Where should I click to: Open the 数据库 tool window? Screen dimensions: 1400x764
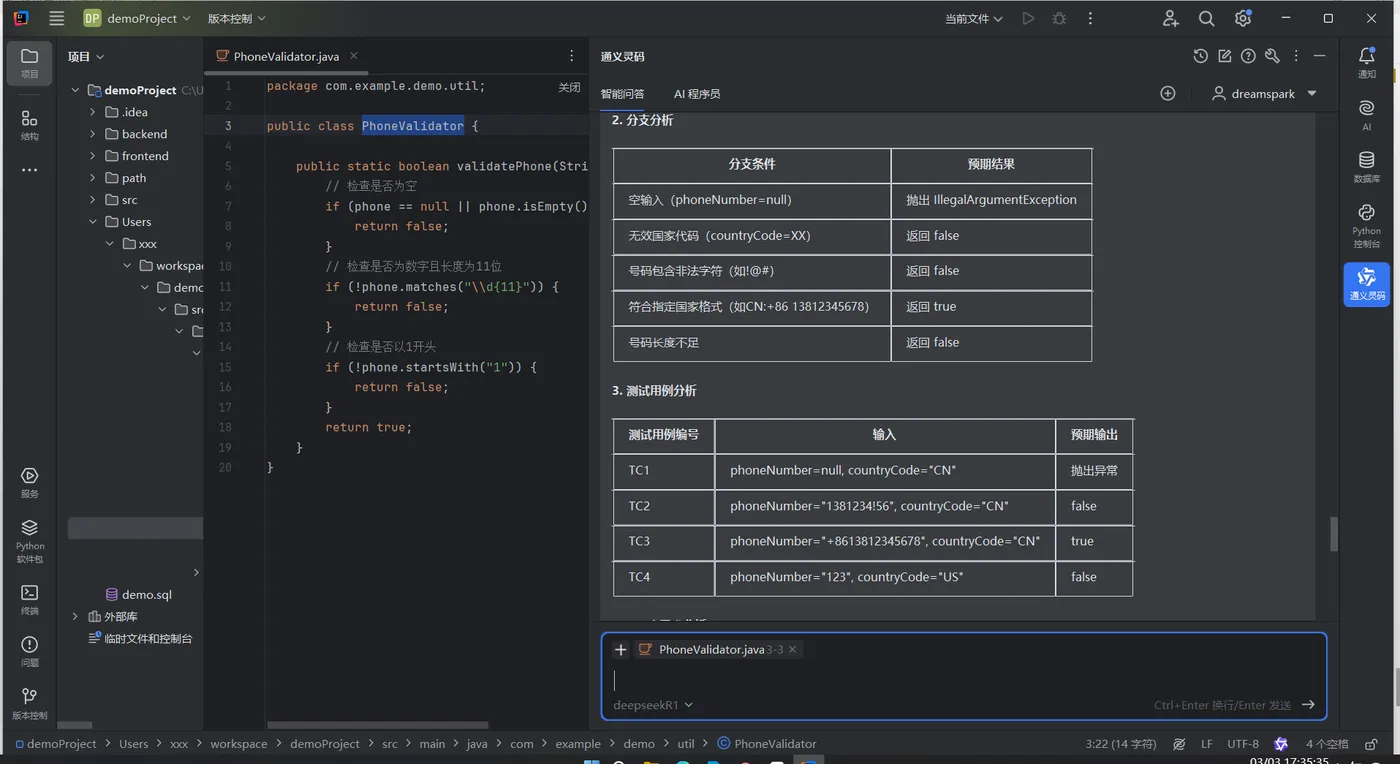coord(1366,166)
